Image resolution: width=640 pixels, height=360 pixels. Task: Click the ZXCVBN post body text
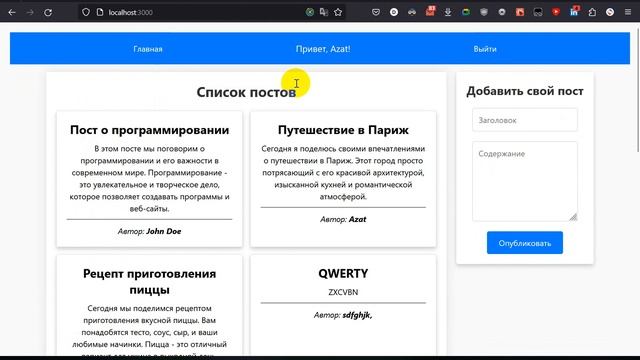coord(343,292)
